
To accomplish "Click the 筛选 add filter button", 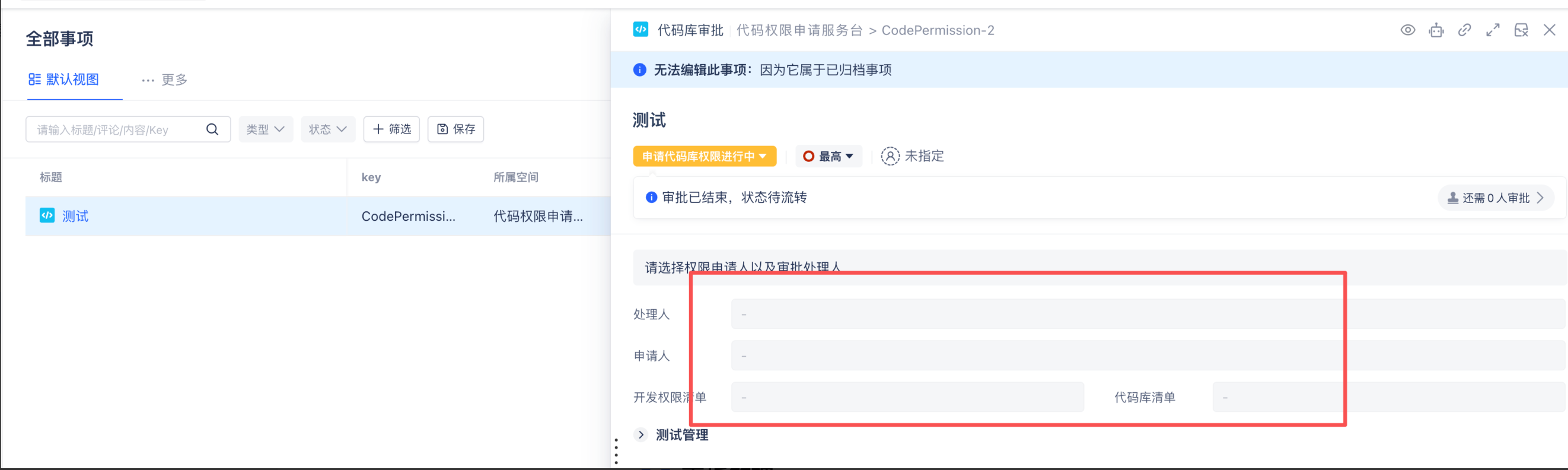I will pyautogui.click(x=391, y=130).
